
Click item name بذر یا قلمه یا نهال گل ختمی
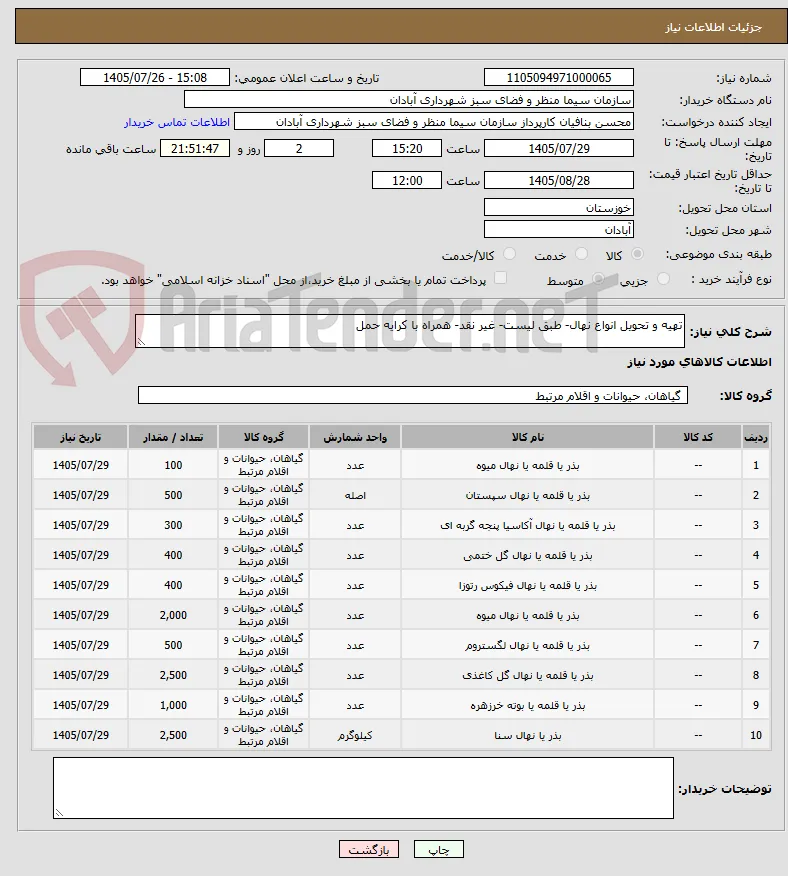click(528, 555)
